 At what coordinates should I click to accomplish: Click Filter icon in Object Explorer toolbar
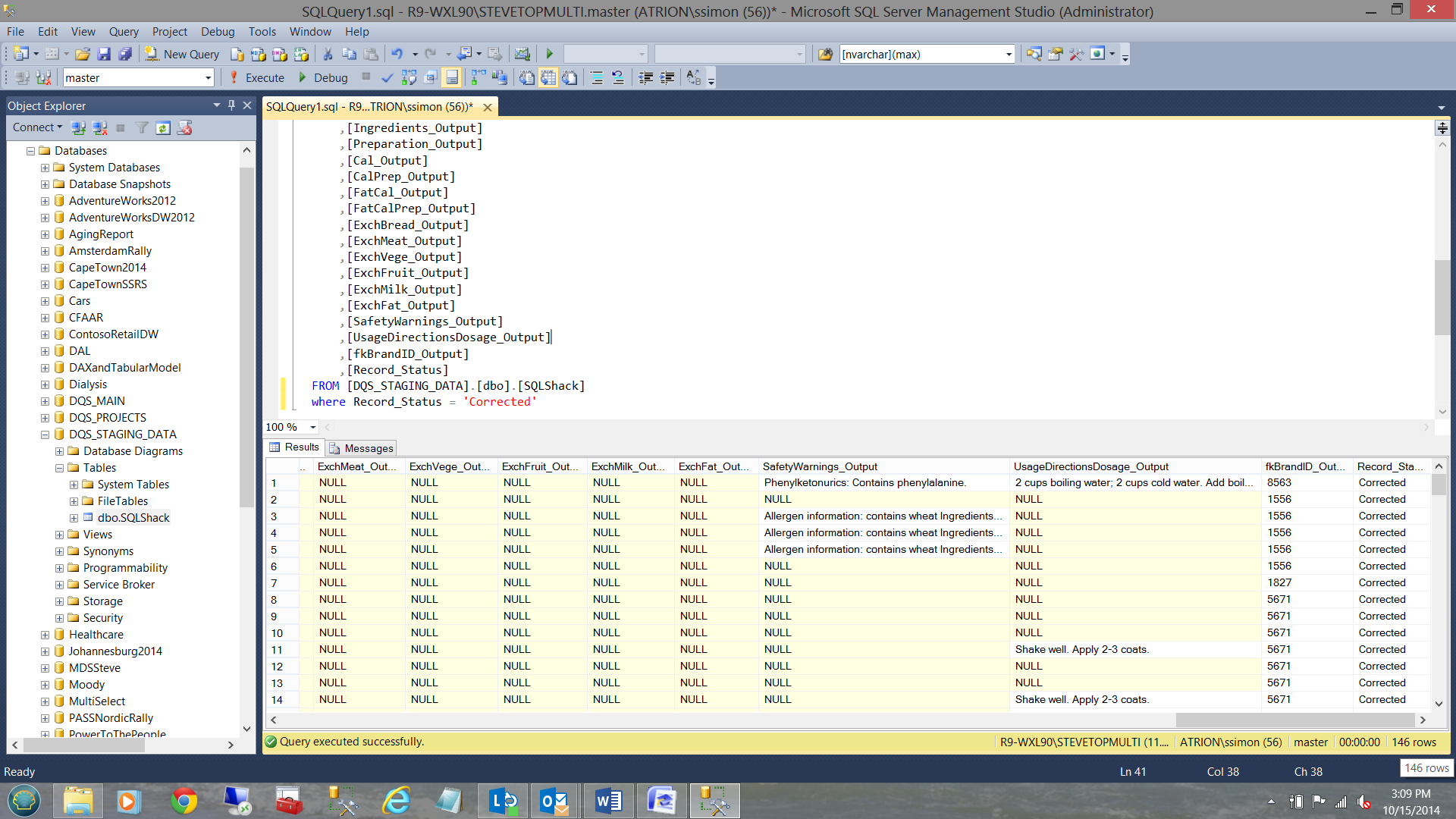pyautogui.click(x=142, y=127)
